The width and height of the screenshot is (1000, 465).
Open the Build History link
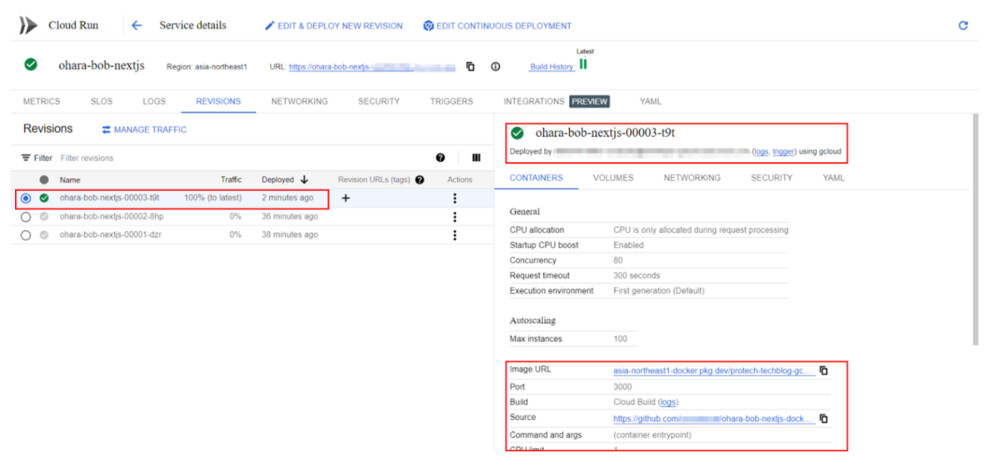point(552,67)
